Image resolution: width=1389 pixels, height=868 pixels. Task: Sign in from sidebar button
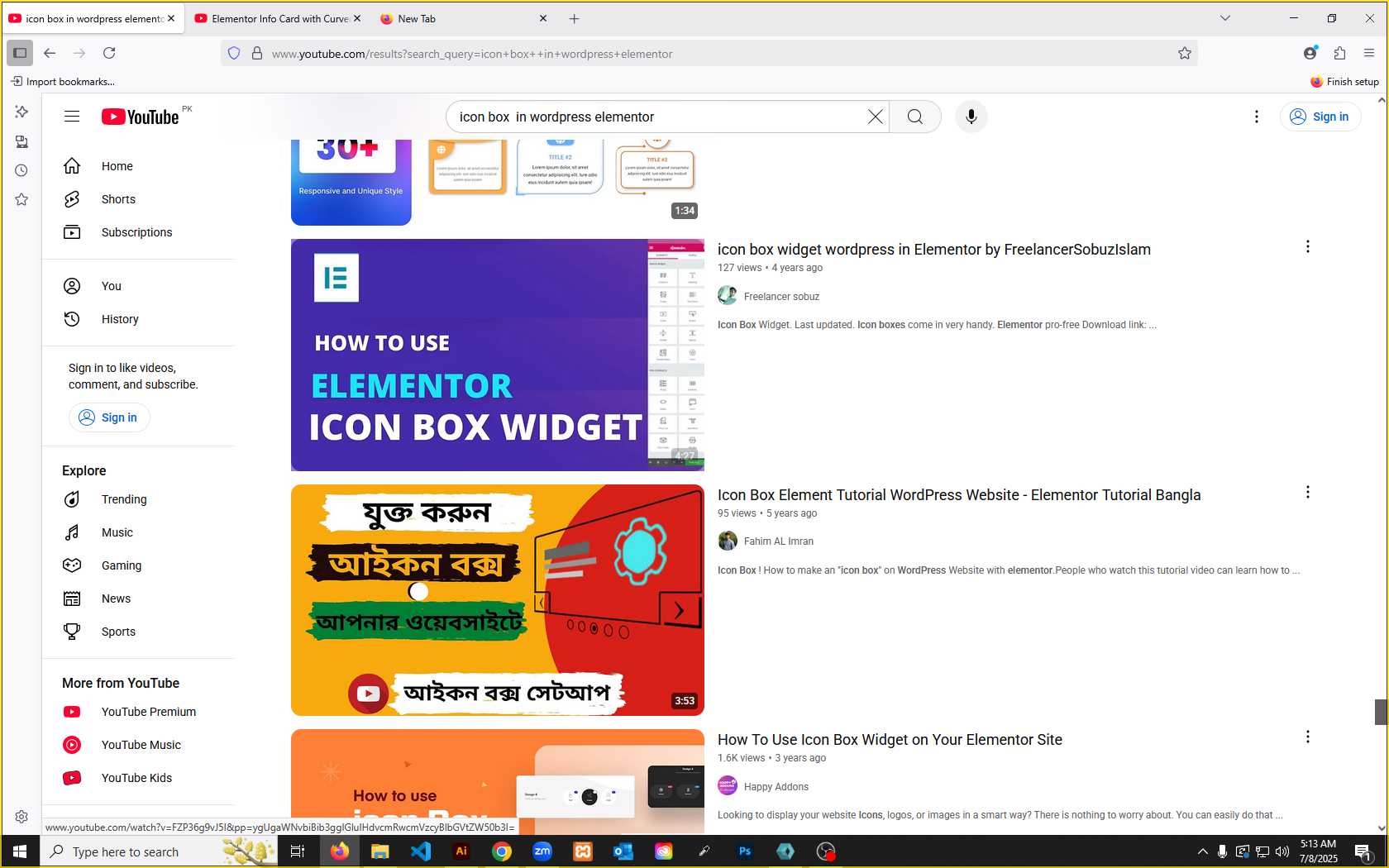109,417
